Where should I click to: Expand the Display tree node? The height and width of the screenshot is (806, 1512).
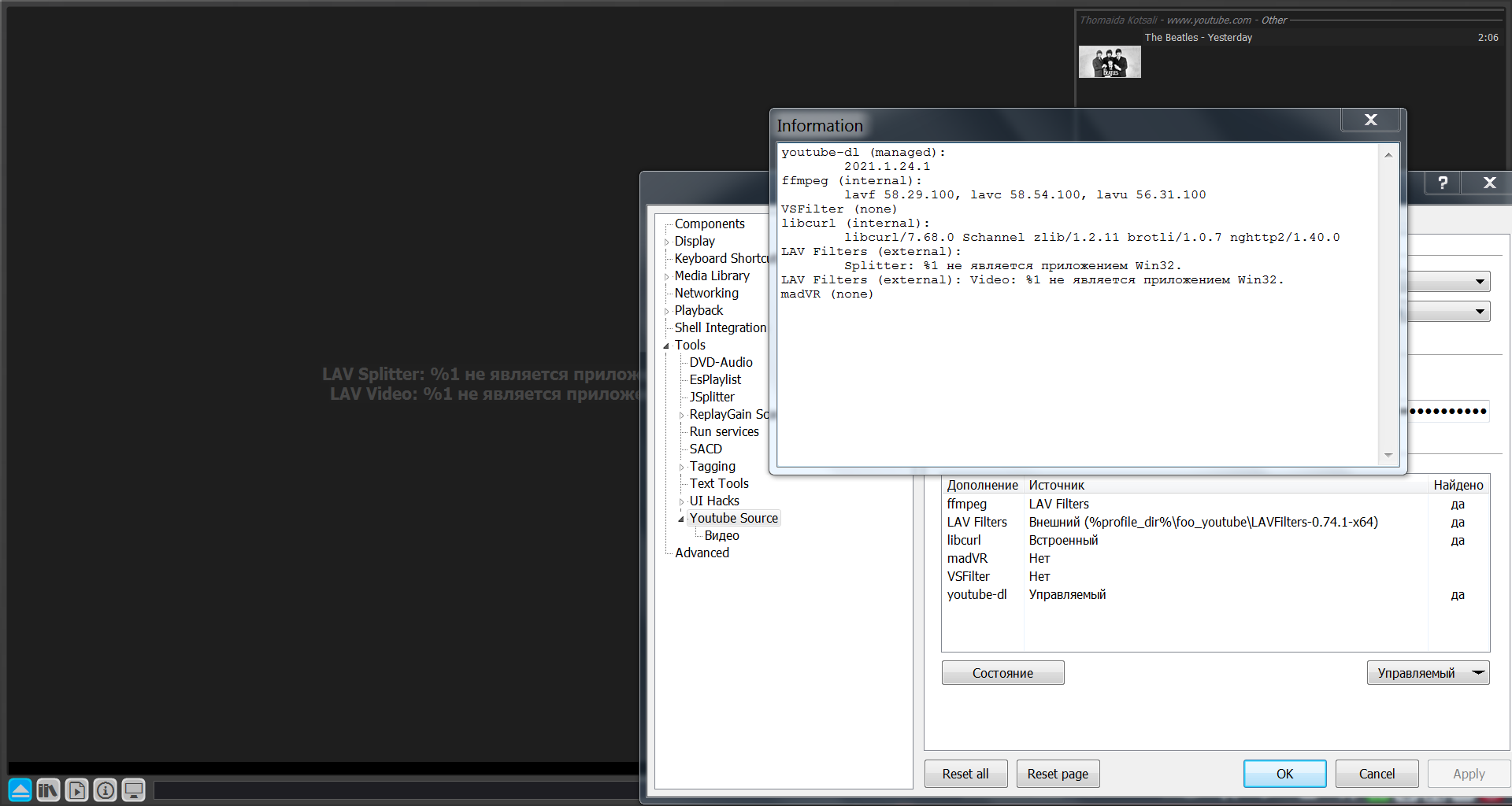point(666,242)
